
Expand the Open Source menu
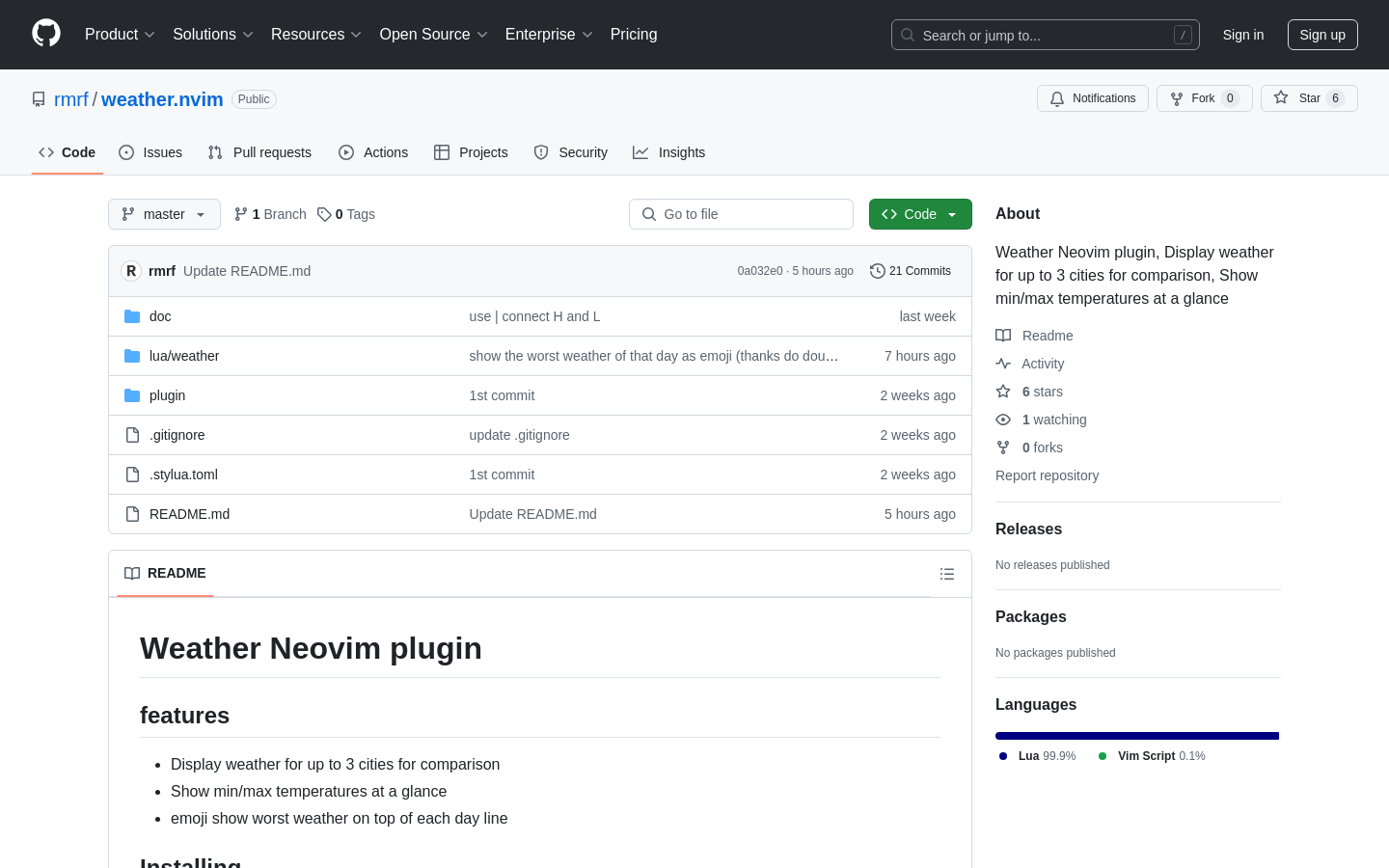pos(434,35)
